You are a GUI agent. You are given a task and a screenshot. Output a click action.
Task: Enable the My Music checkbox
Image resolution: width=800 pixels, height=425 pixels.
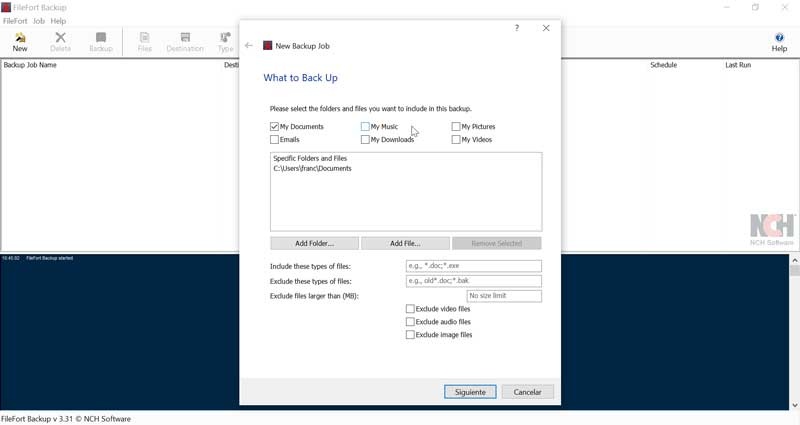coord(365,126)
